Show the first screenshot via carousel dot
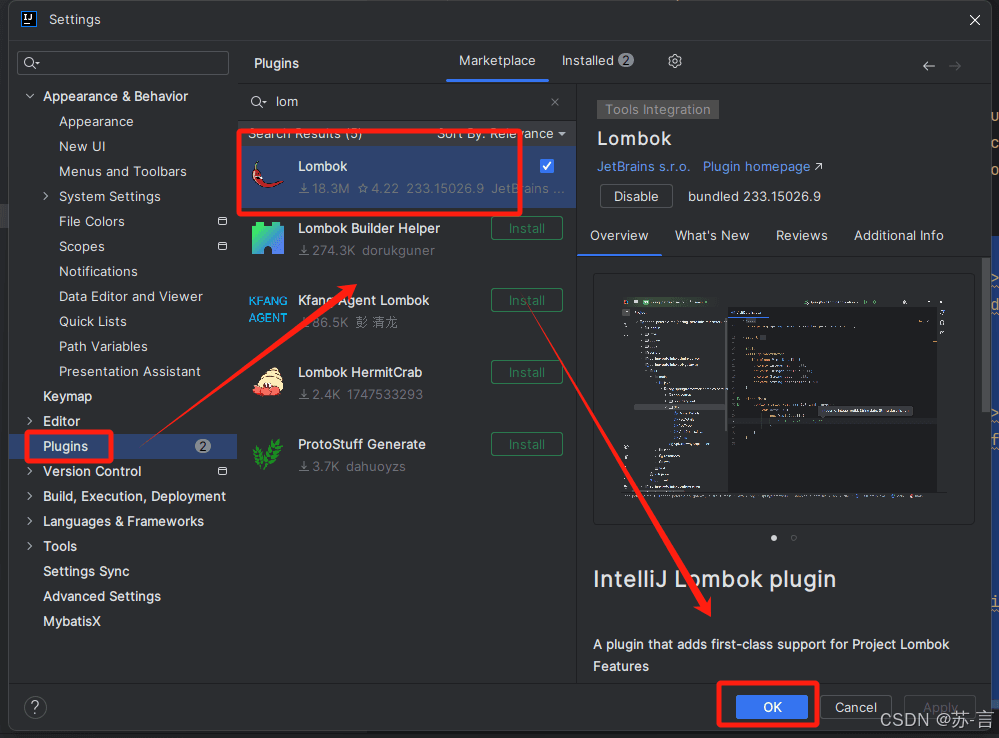Screen dimensions: 999x738 tap(773, 538)
